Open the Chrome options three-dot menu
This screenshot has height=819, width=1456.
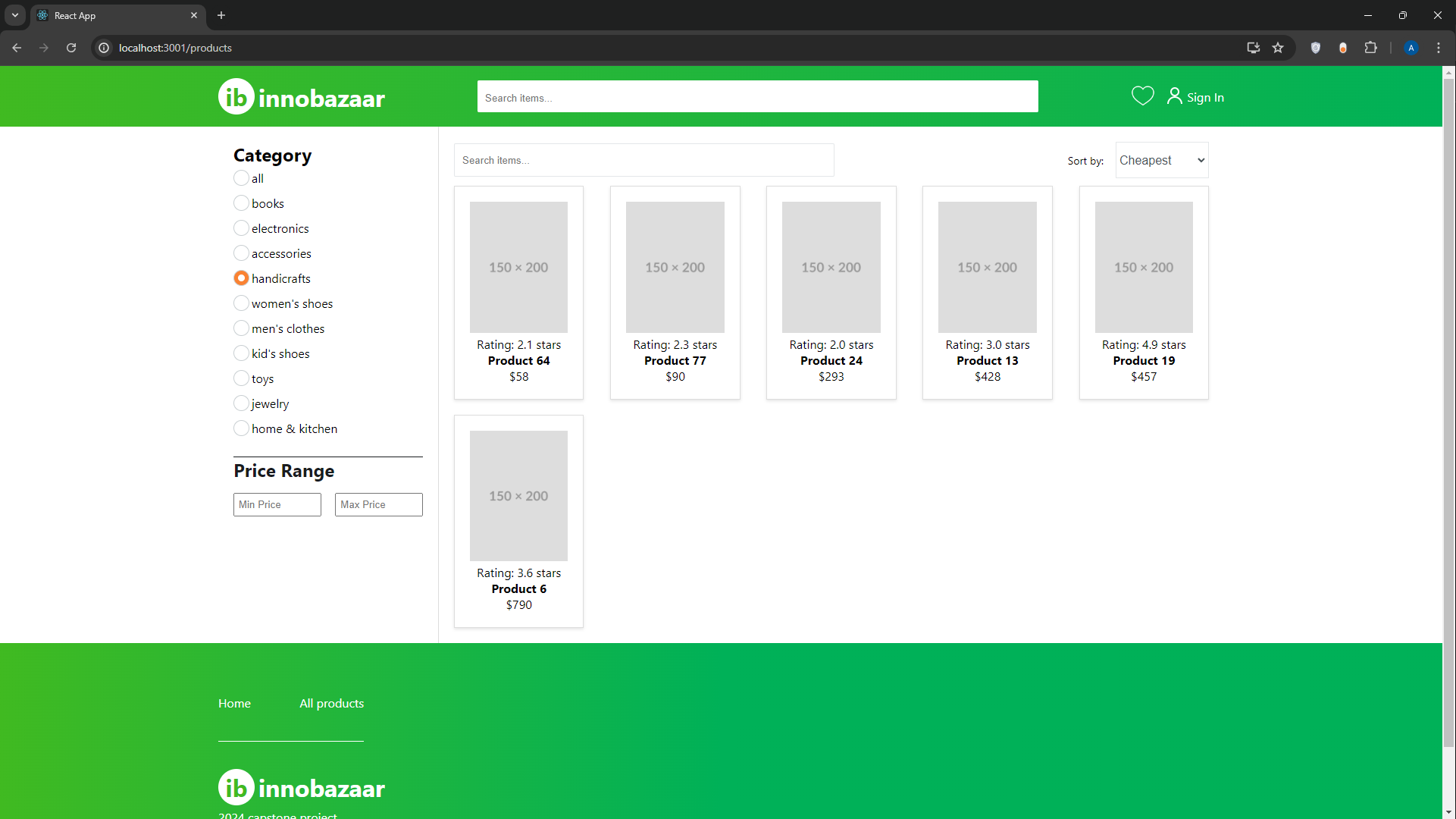point(1439,48)
